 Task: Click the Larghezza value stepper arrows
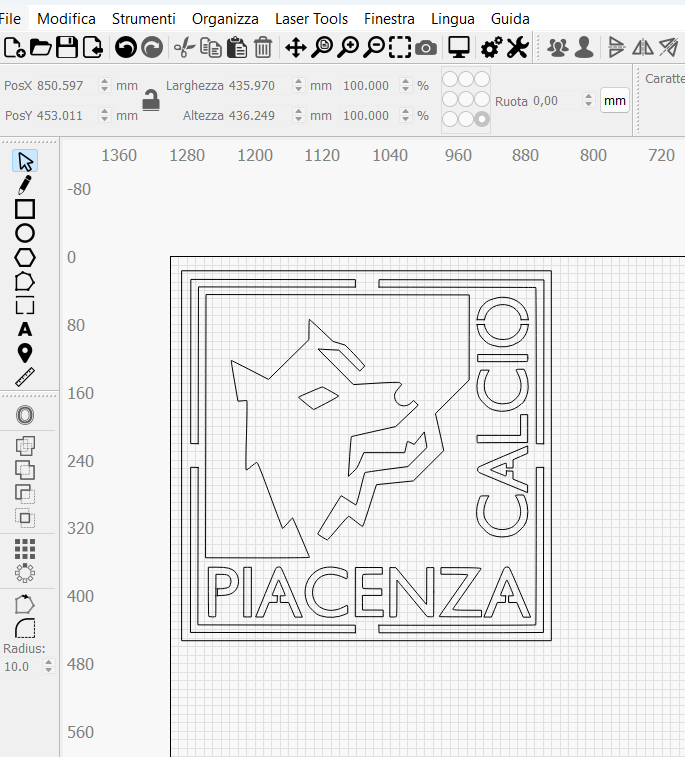(x=298, y=85)
